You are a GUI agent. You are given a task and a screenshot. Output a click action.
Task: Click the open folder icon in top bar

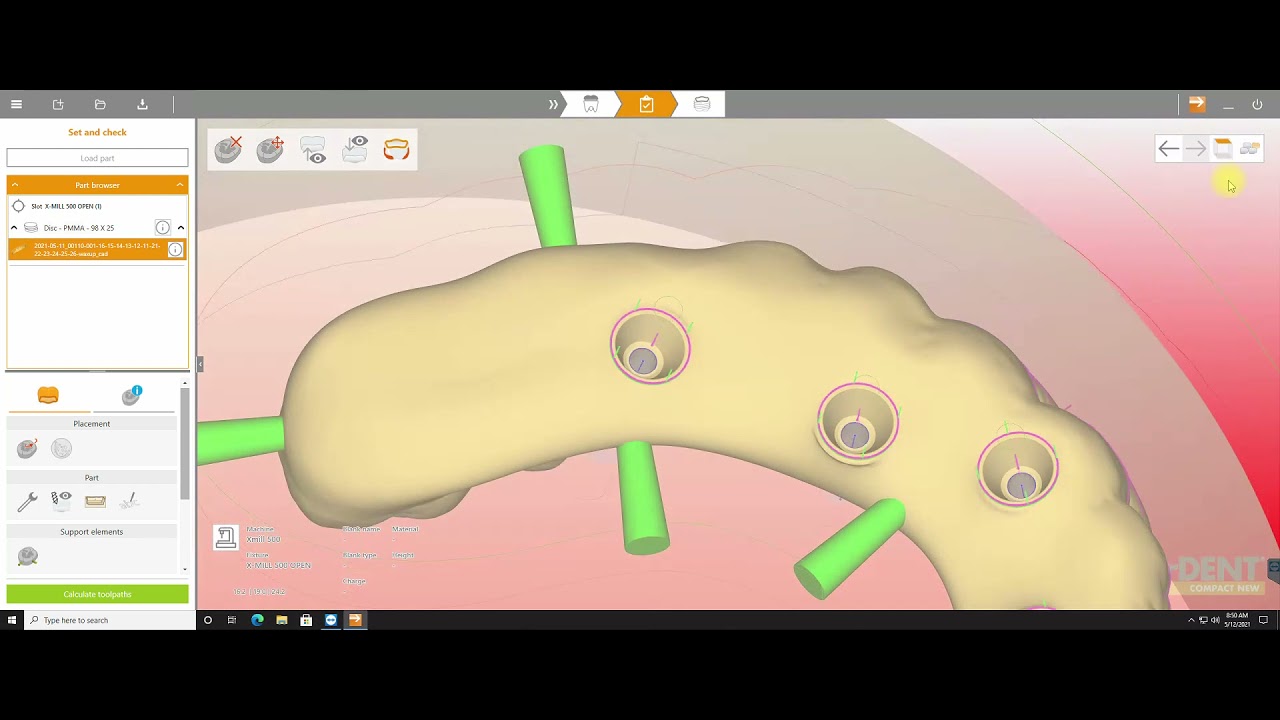[x=100, y=104]
